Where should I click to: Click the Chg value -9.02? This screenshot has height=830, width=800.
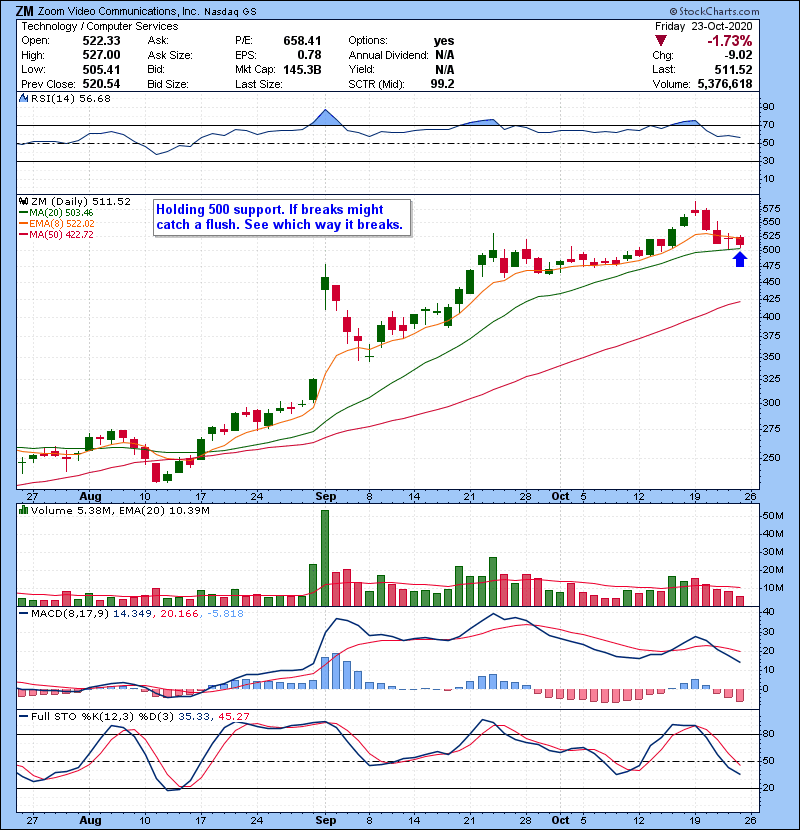tap(738, 55)
